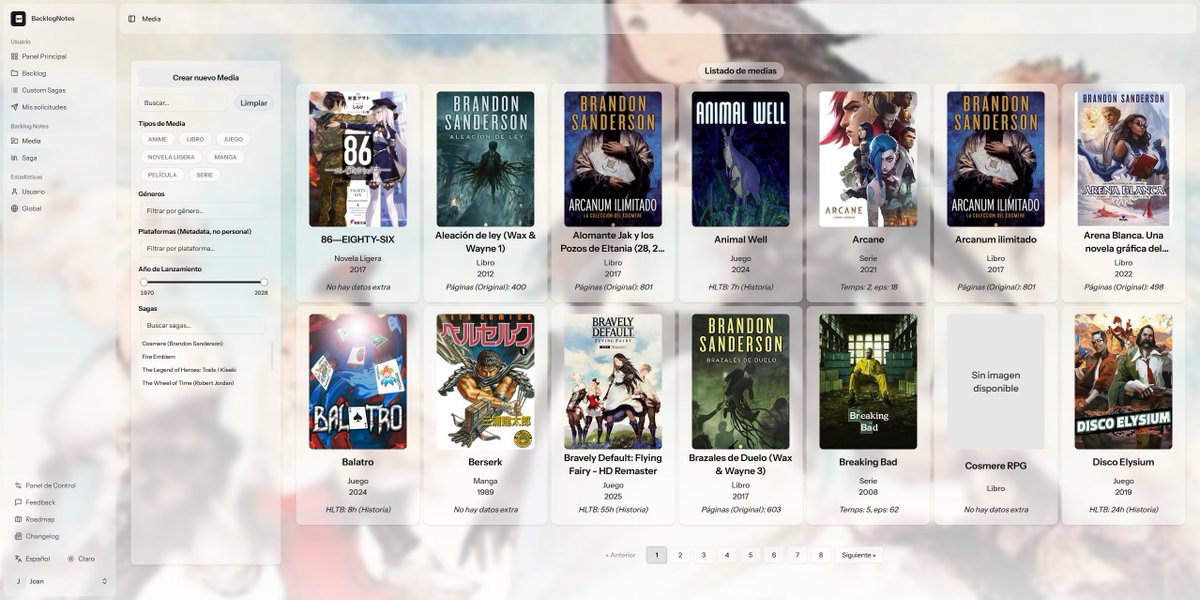Click Brazales de Duelo title text

(x=741, y=464)
